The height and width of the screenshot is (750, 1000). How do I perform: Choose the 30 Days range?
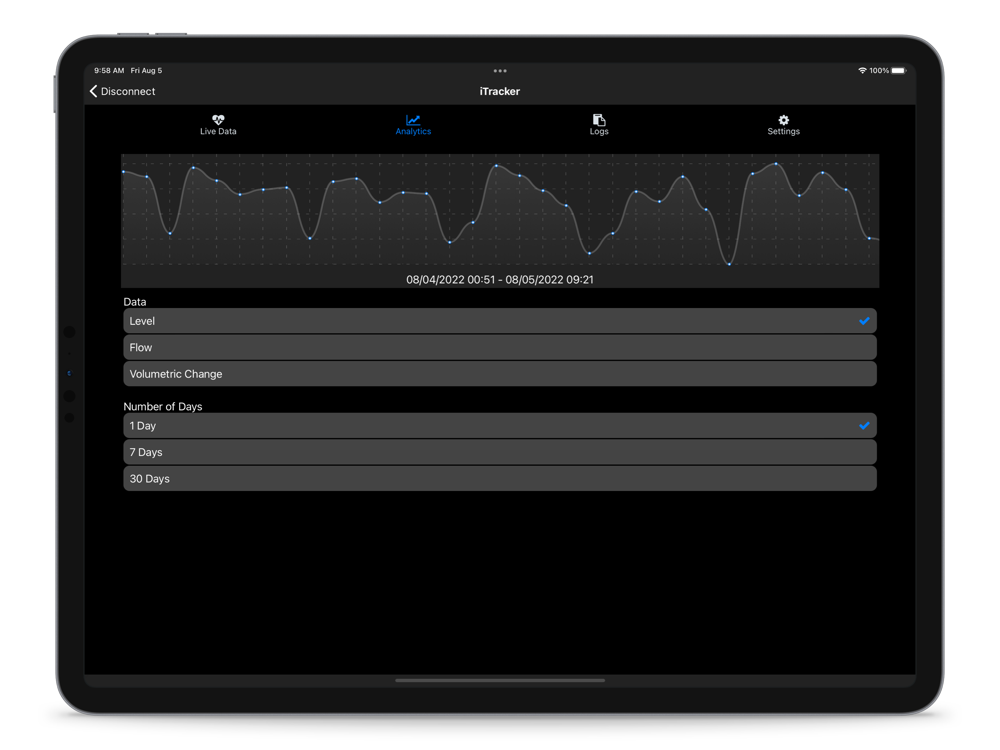(500, 478)
